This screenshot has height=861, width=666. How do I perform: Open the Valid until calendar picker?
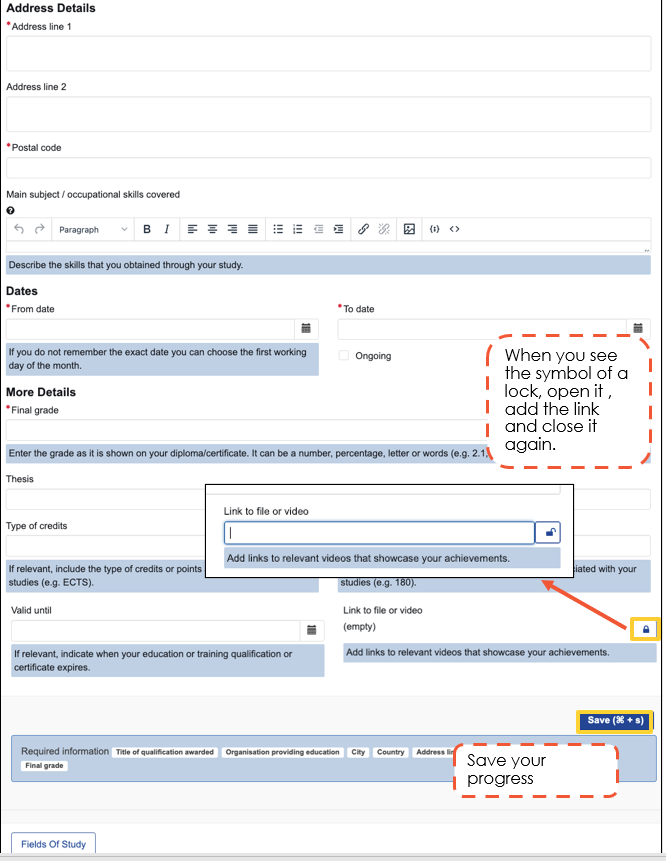pyautogui.click(x=312, y=630)
